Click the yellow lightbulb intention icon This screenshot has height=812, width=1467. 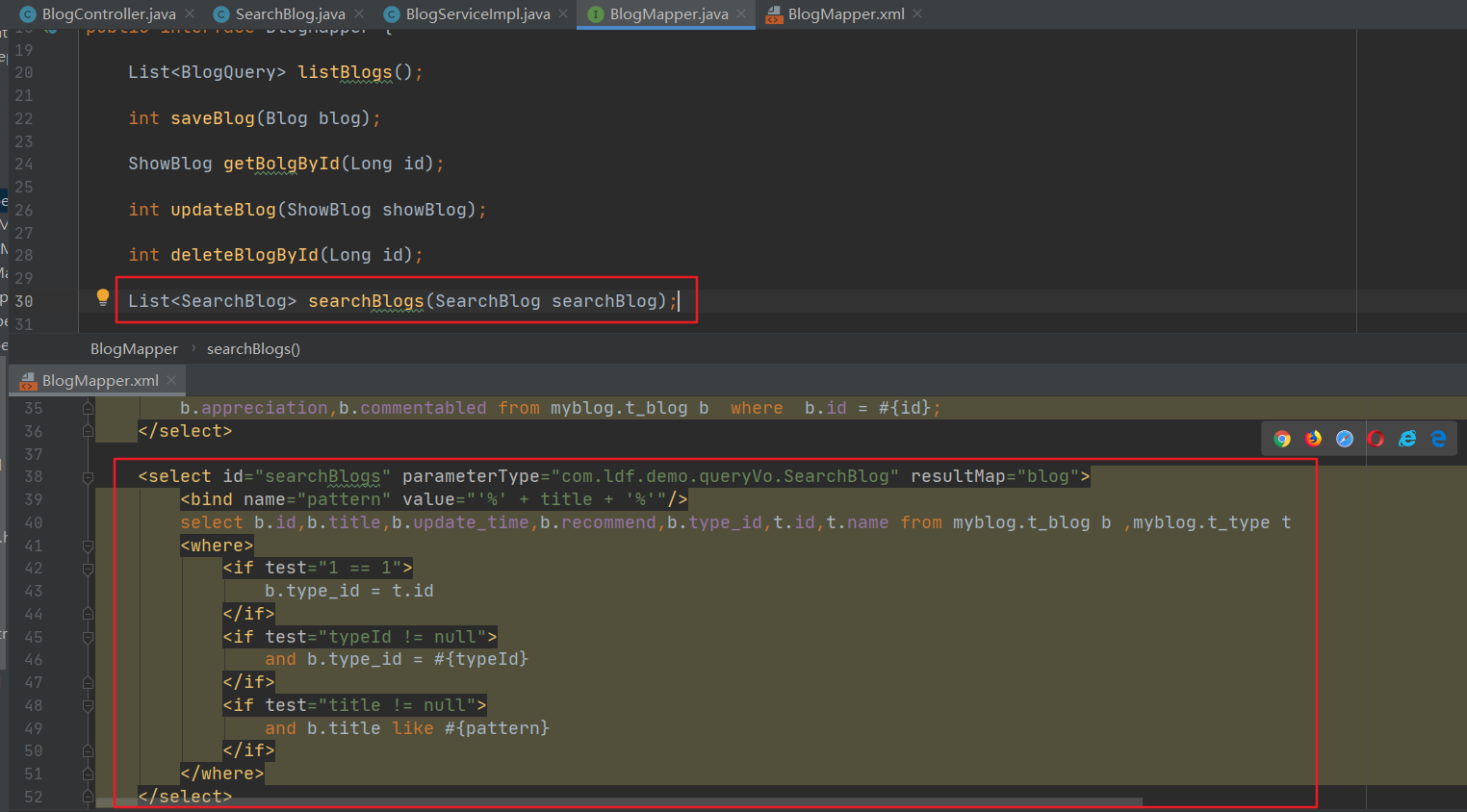[x=103, y=298]
